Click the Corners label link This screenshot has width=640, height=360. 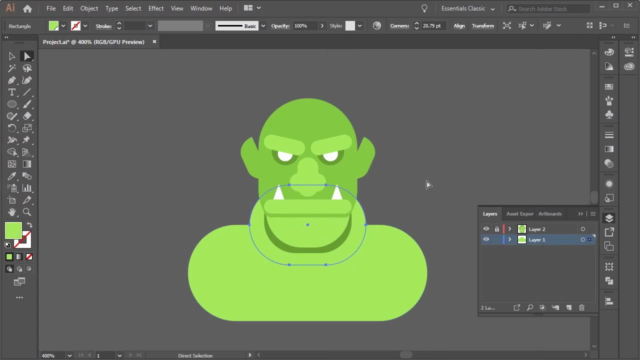click(x=400, y=26)
